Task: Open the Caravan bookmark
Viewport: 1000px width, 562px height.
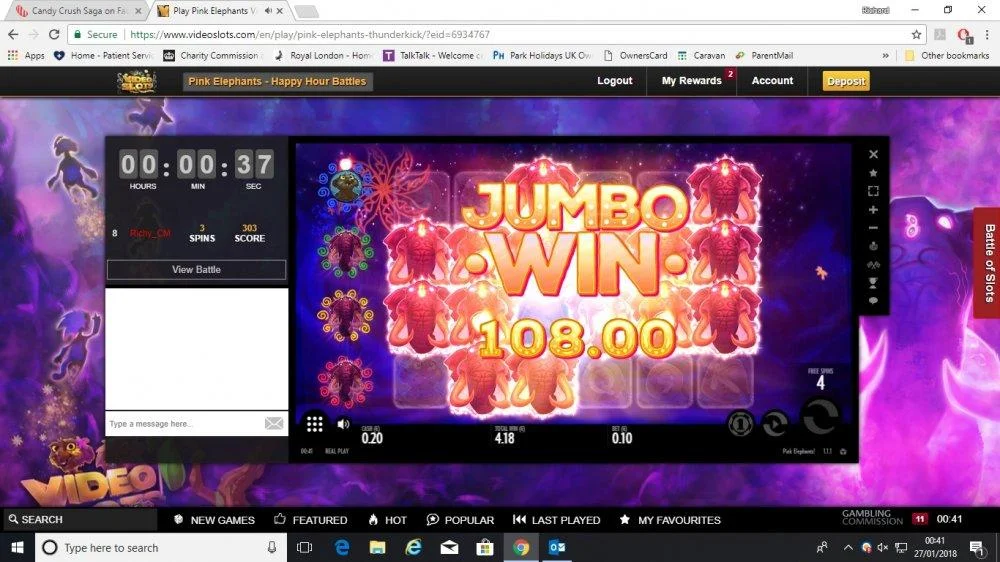Action: click(701, 55)
